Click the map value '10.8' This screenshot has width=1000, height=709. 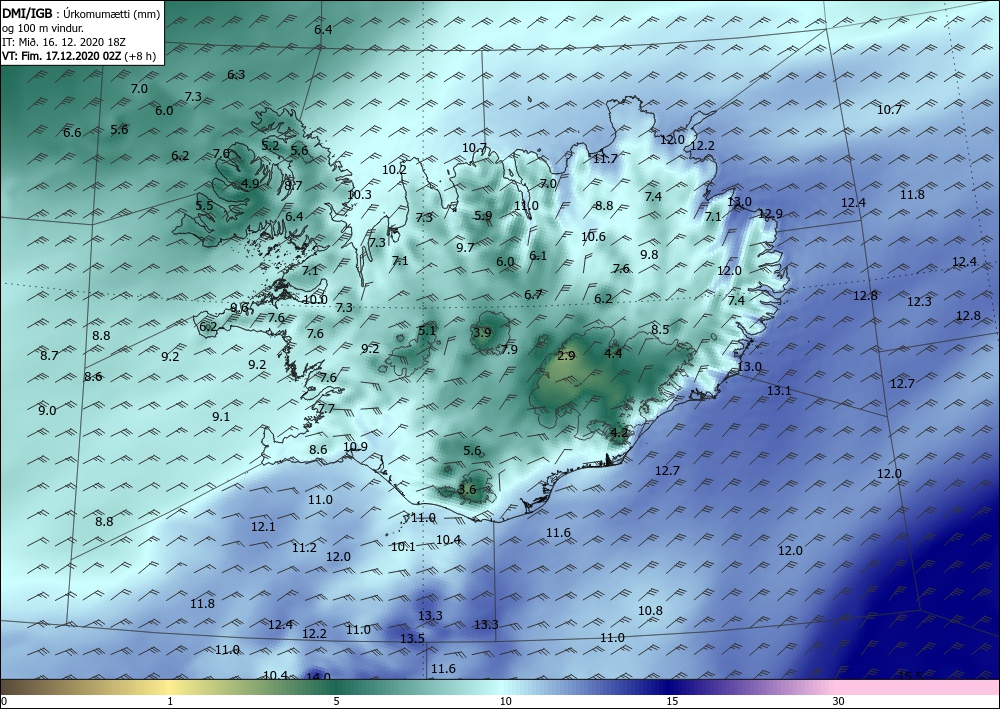(x=650, y=611)
